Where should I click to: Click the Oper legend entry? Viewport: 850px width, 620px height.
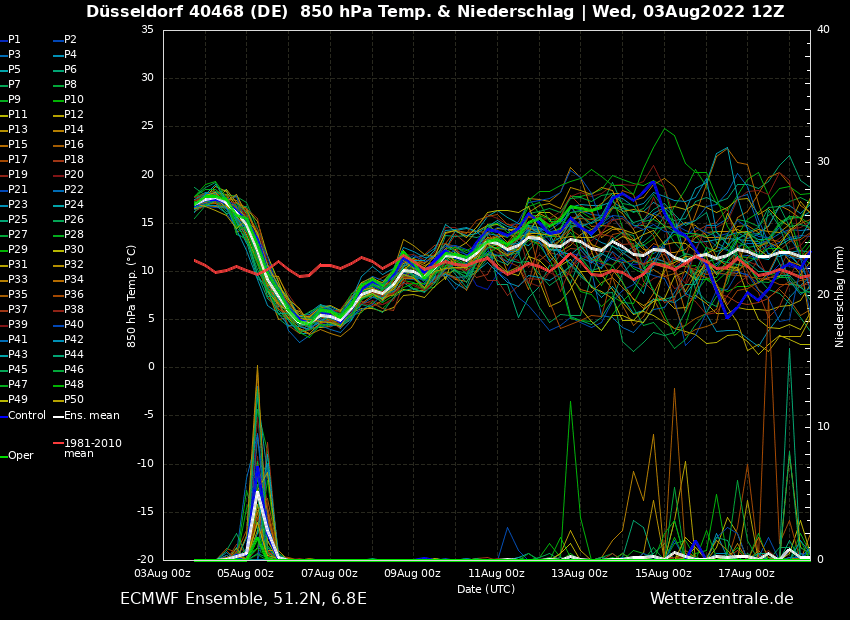point(20,456)
